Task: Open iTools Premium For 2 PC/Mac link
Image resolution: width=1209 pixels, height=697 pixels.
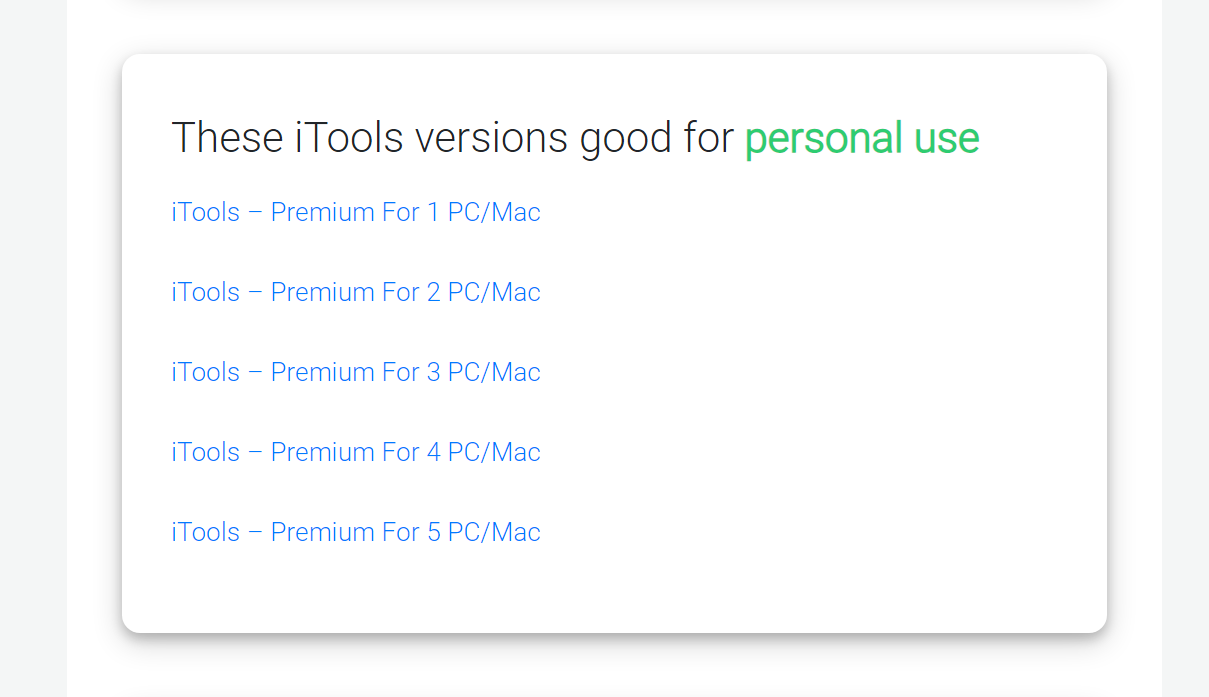Action: point(355,292)
